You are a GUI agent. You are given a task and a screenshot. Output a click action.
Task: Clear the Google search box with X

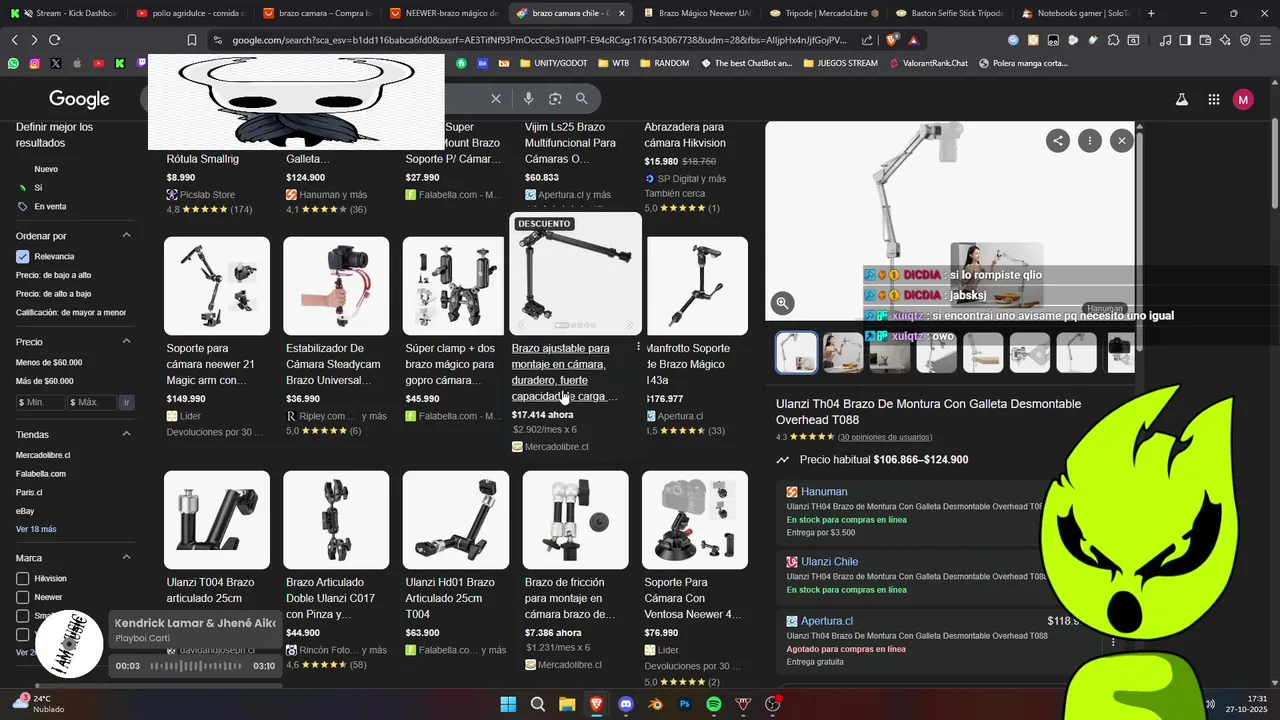(495, 99)
